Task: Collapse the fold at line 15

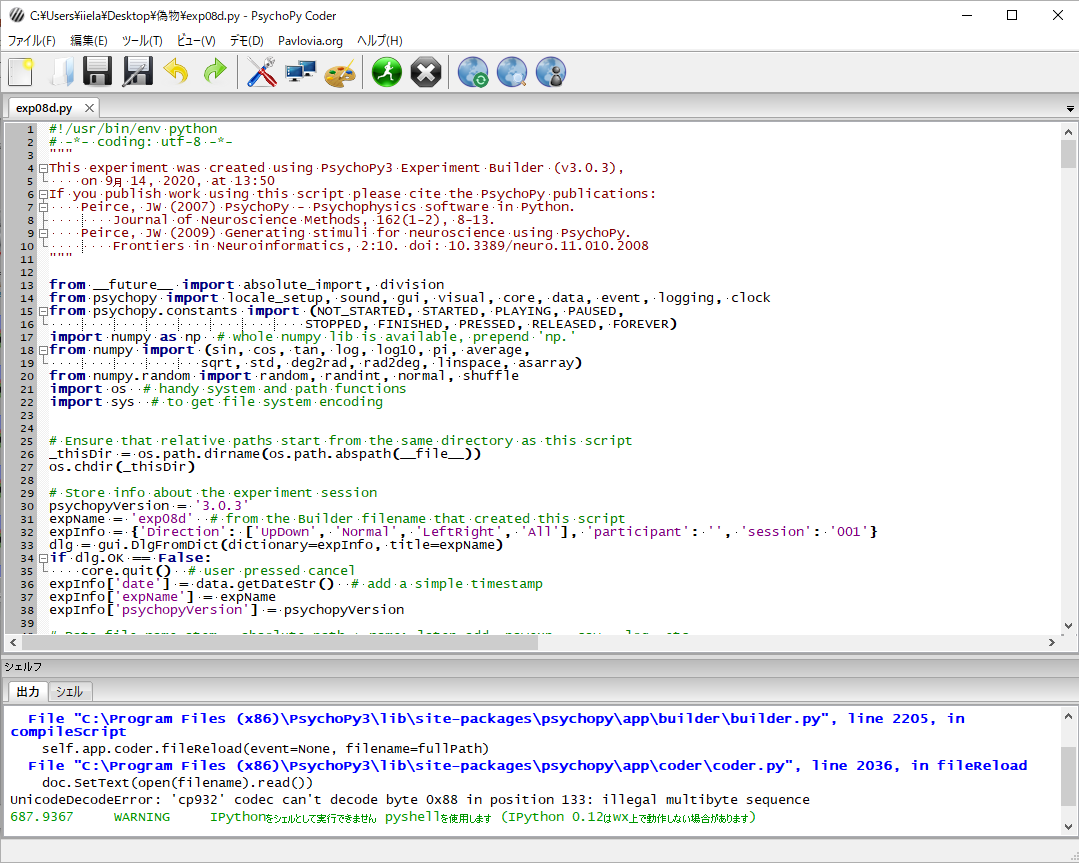Action: pyautogui.click(x=44, y=311)
